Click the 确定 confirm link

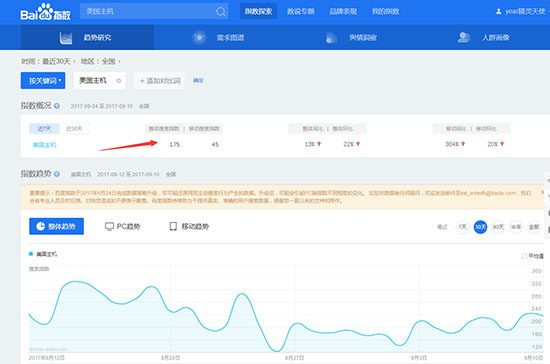click(198, 80)
